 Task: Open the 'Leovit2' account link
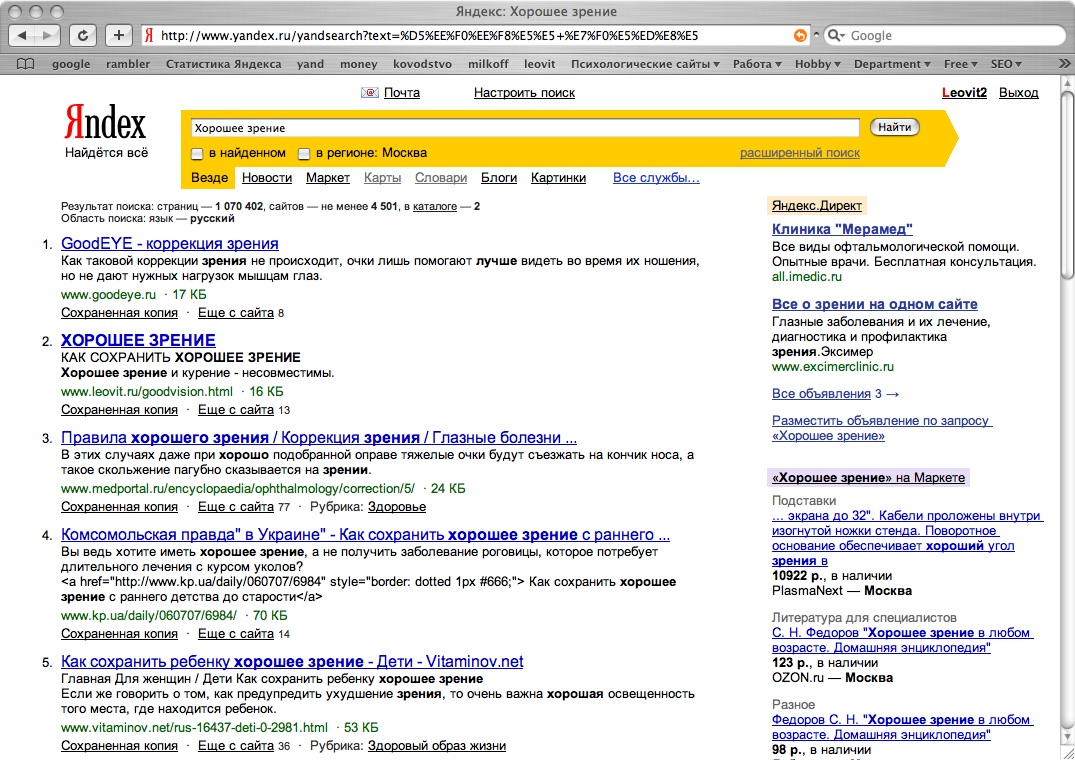coord(964,93)
